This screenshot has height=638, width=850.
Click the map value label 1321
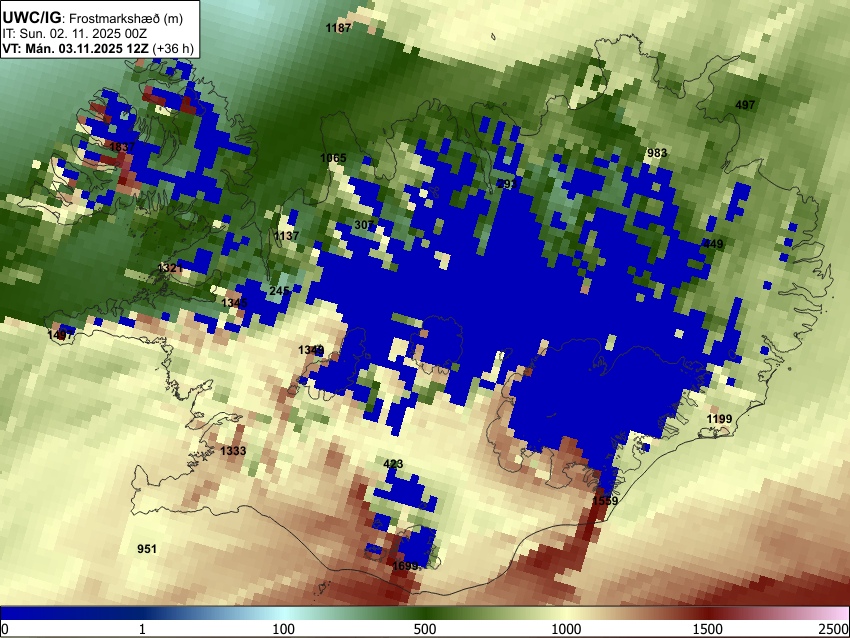tap(170, 268)
